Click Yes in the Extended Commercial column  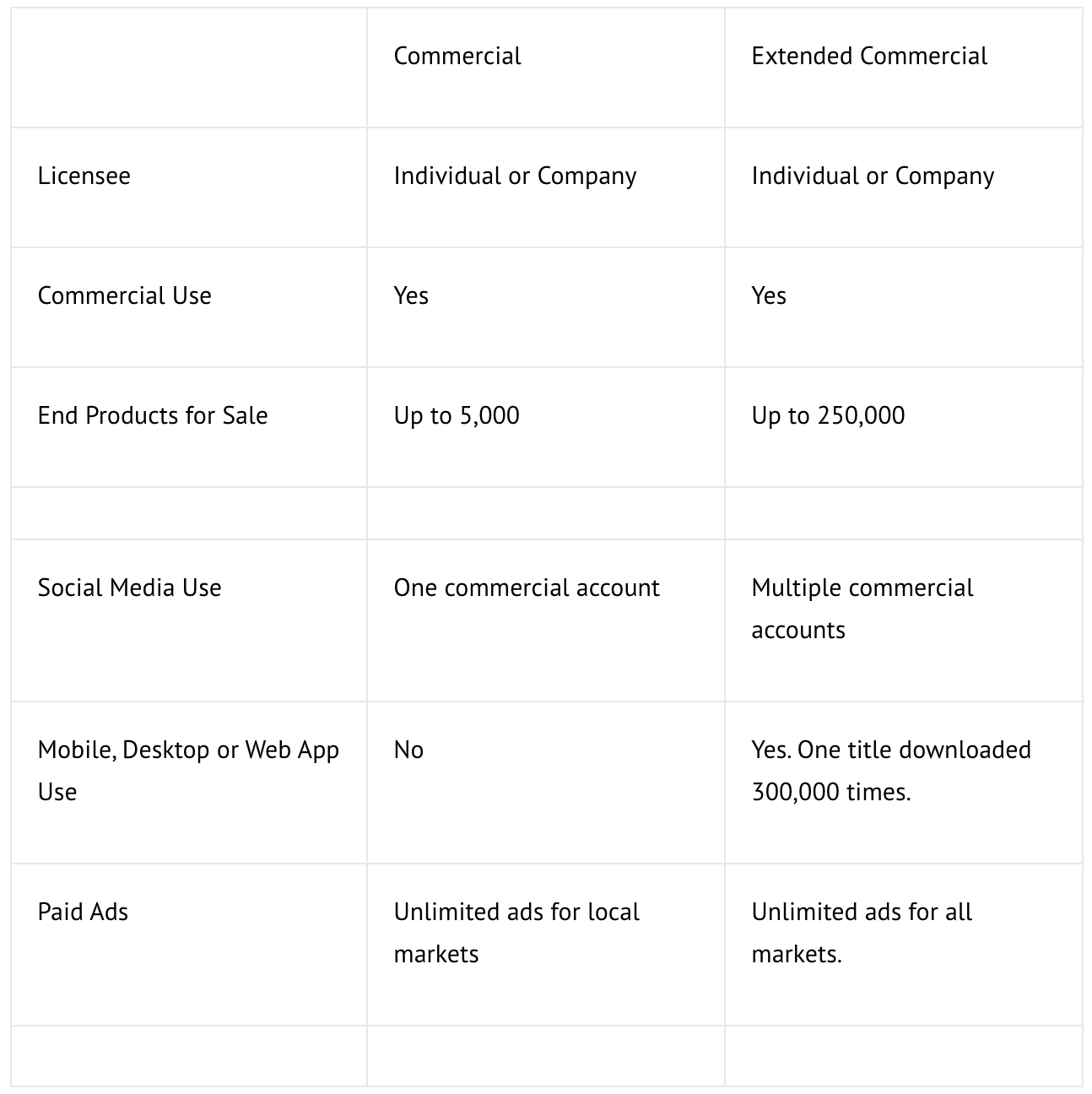coord(769,296)
